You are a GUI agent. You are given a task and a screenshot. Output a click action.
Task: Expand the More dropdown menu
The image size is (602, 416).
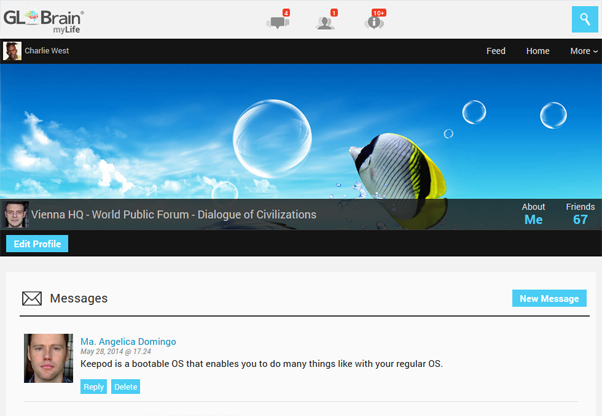click(584, 51)
